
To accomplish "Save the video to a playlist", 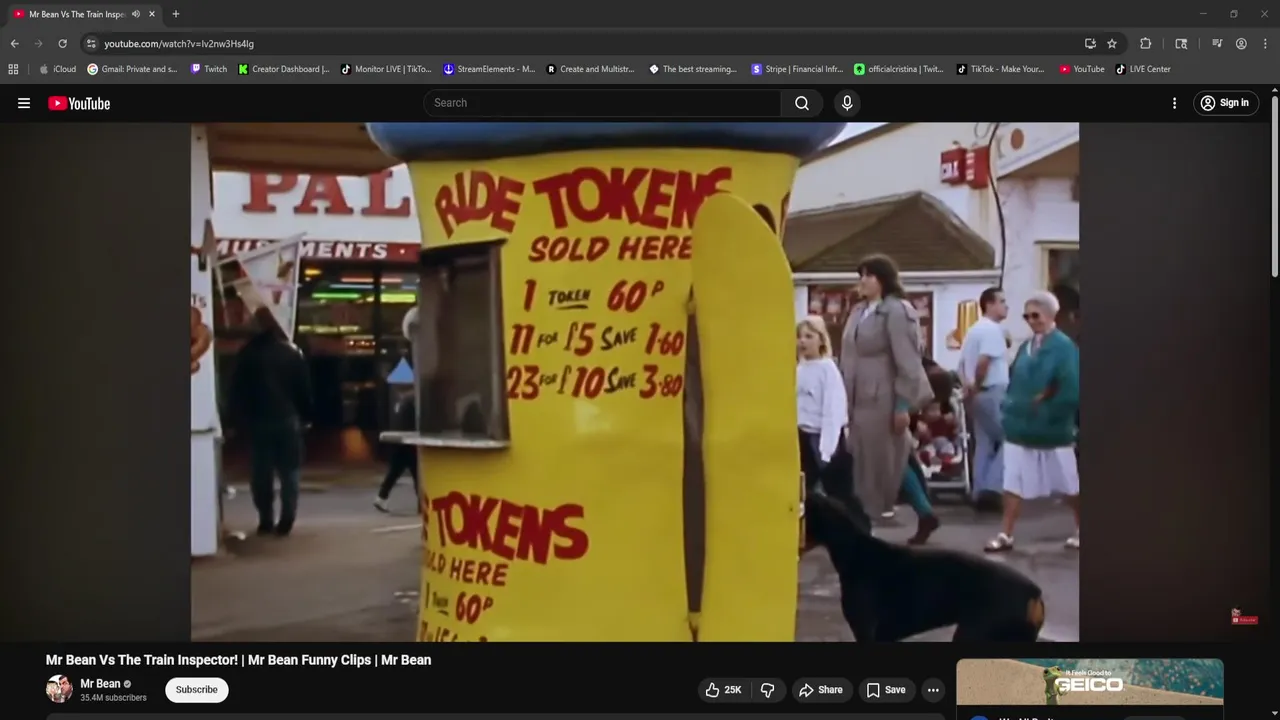I will 886,690.
